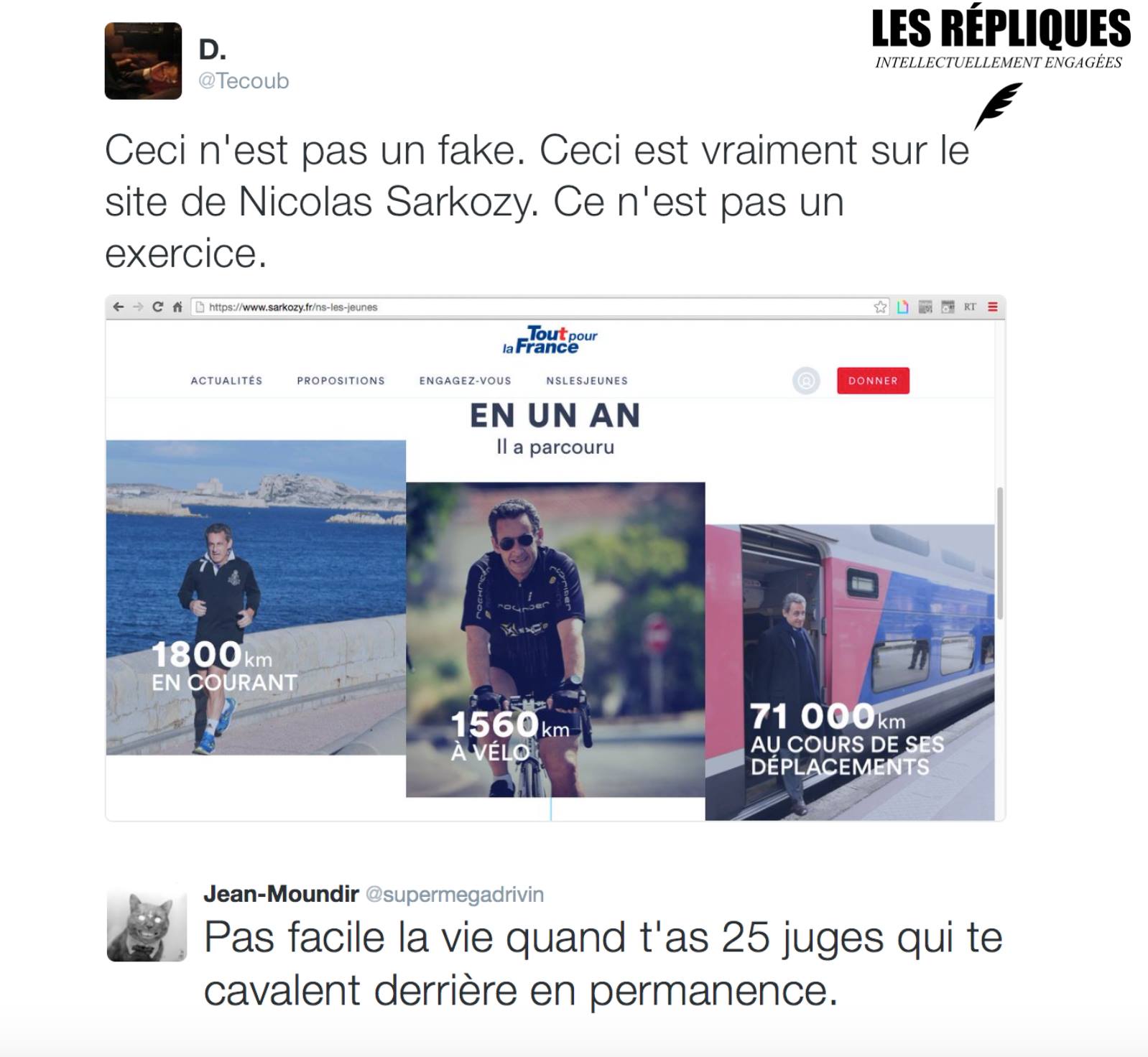Click the page's vertical scrollbar handle

pos(999,553)
